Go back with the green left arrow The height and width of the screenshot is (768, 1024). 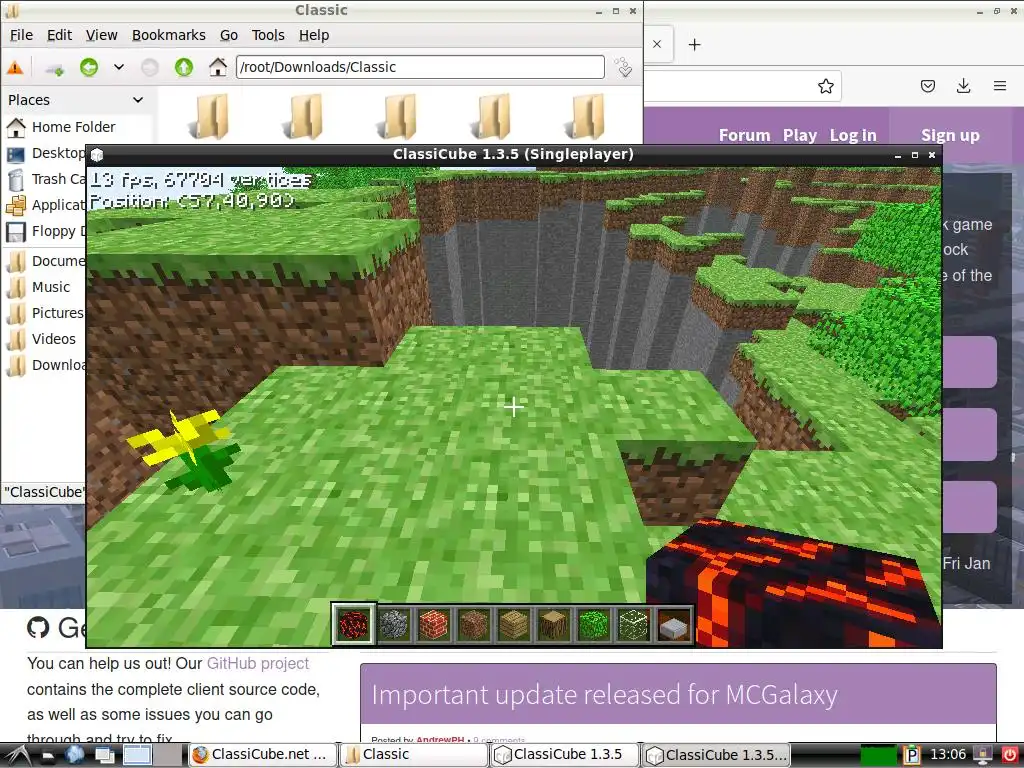[89, 67]
